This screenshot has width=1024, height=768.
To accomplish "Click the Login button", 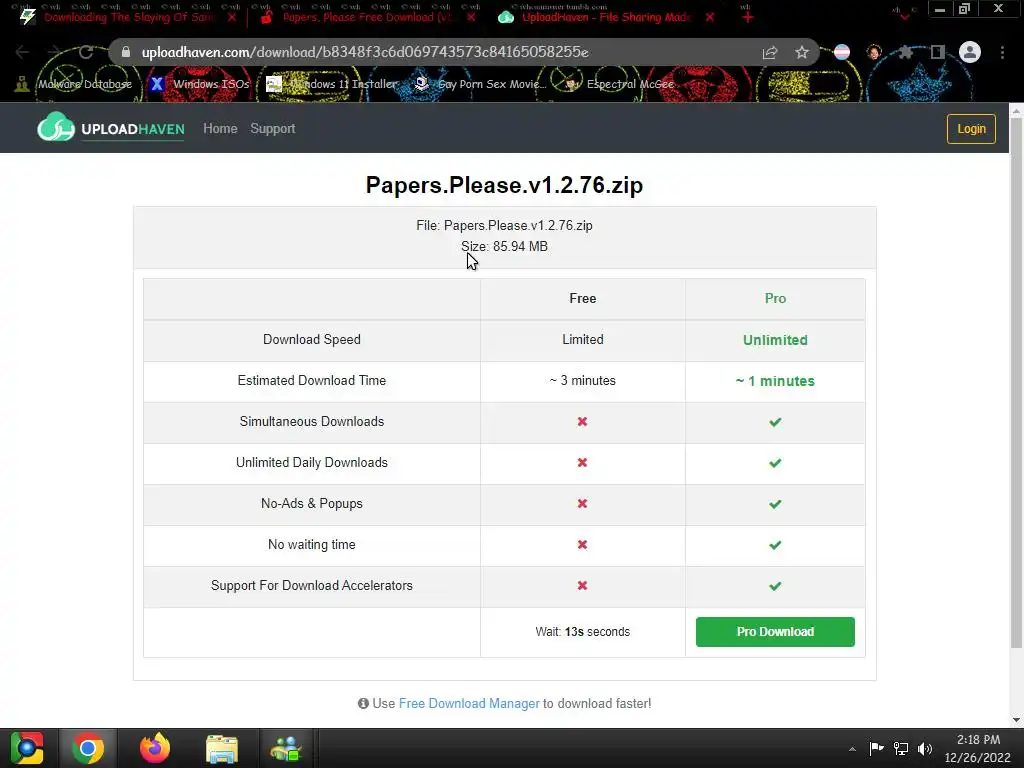I will click(x=971, y=129).
